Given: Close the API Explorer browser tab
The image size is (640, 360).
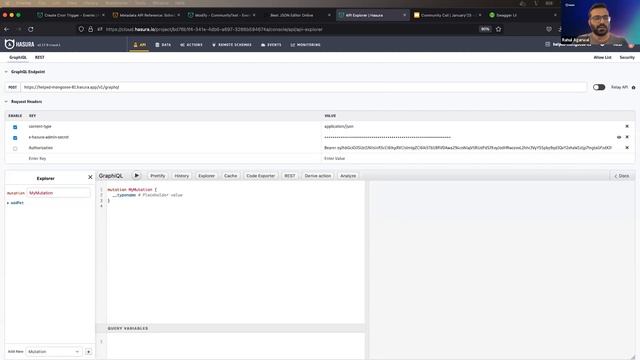Looking at the screenshot, I should tap(404, 15).
